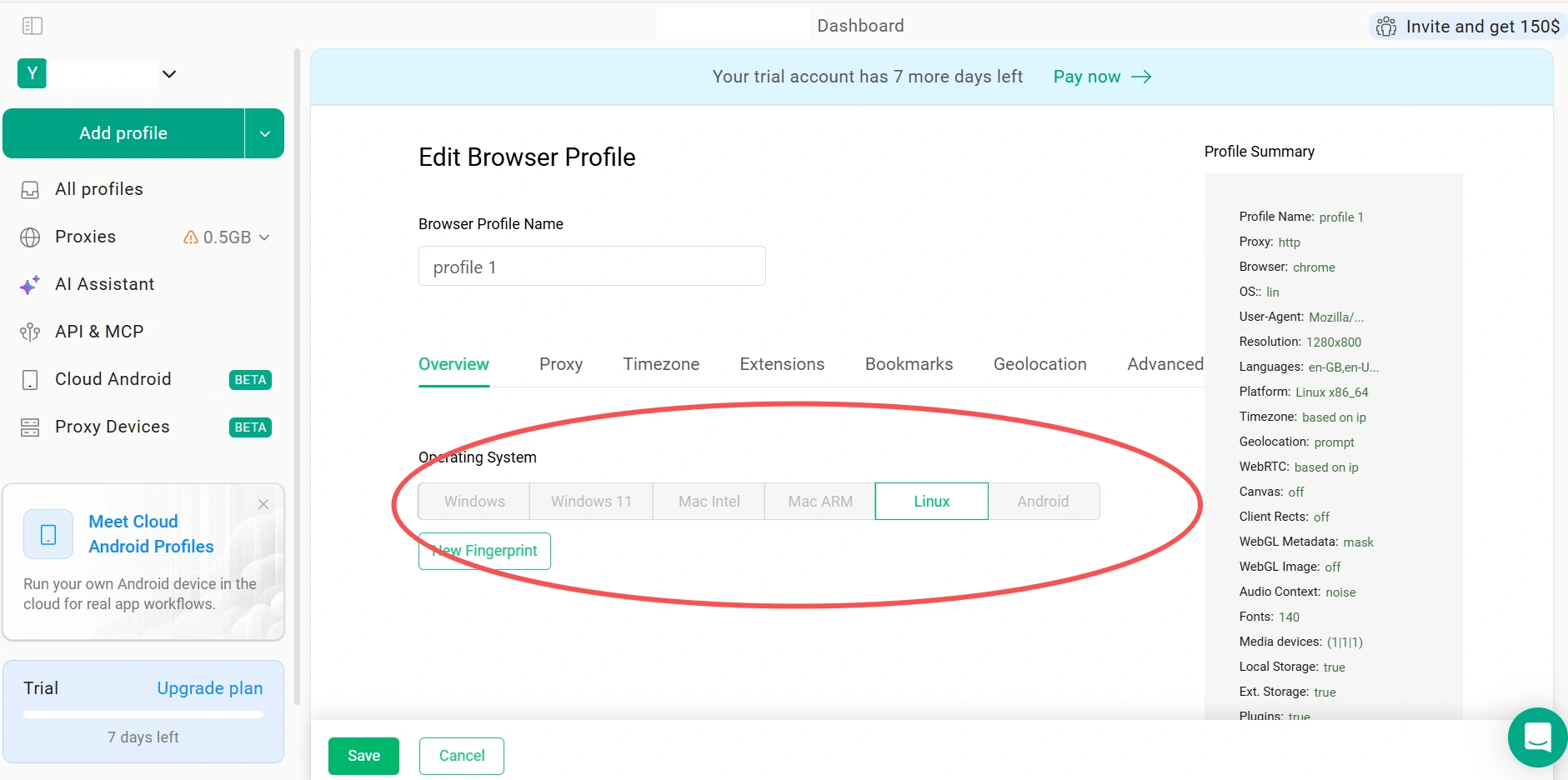Open the live chat bubble icon
Image resolution: width=1568 pixels, height=780 pixels.
[x=1537, y=737]
